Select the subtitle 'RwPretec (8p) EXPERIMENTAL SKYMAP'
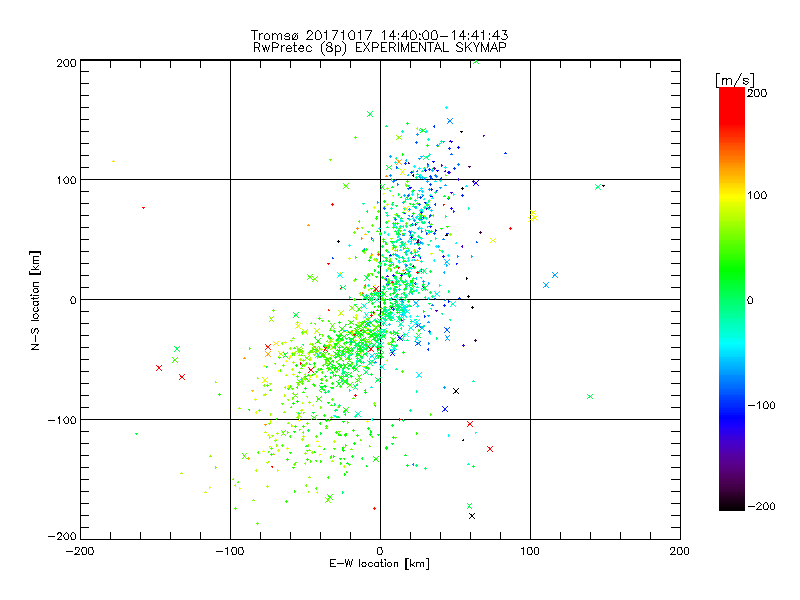This screenshot has height=600, width=800. coord(380,48)
